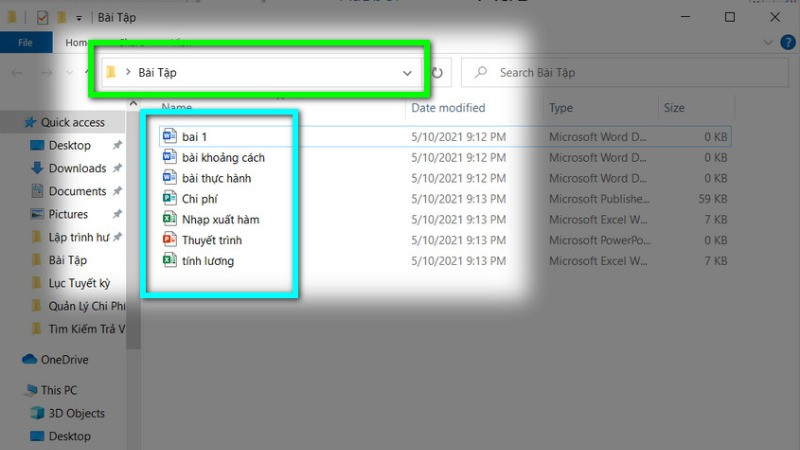Open Downloads in Quick access
Image resolution: width=800 pixels, height=450 pixels.
click(x=77, y=168)
